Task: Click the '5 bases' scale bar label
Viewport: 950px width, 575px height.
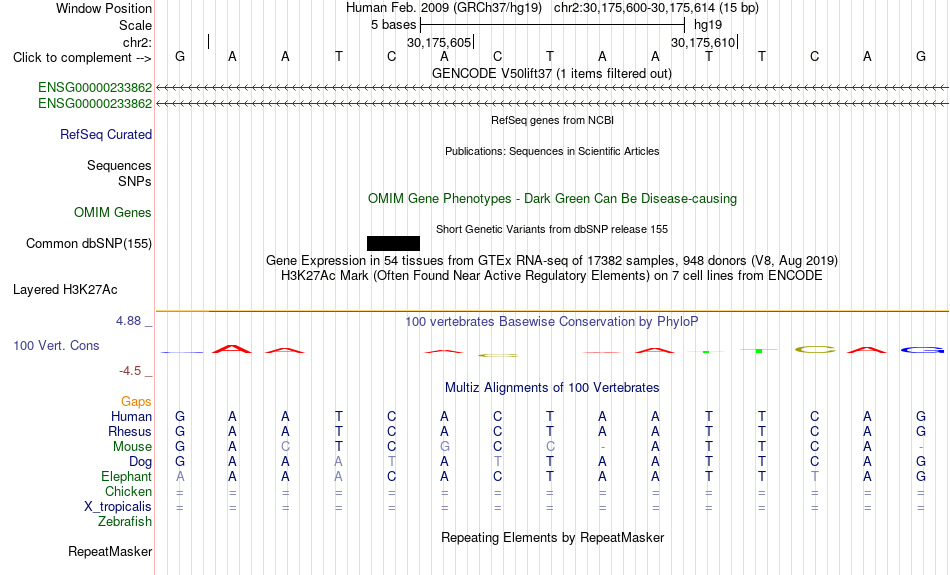Action: tap(394, 25)
